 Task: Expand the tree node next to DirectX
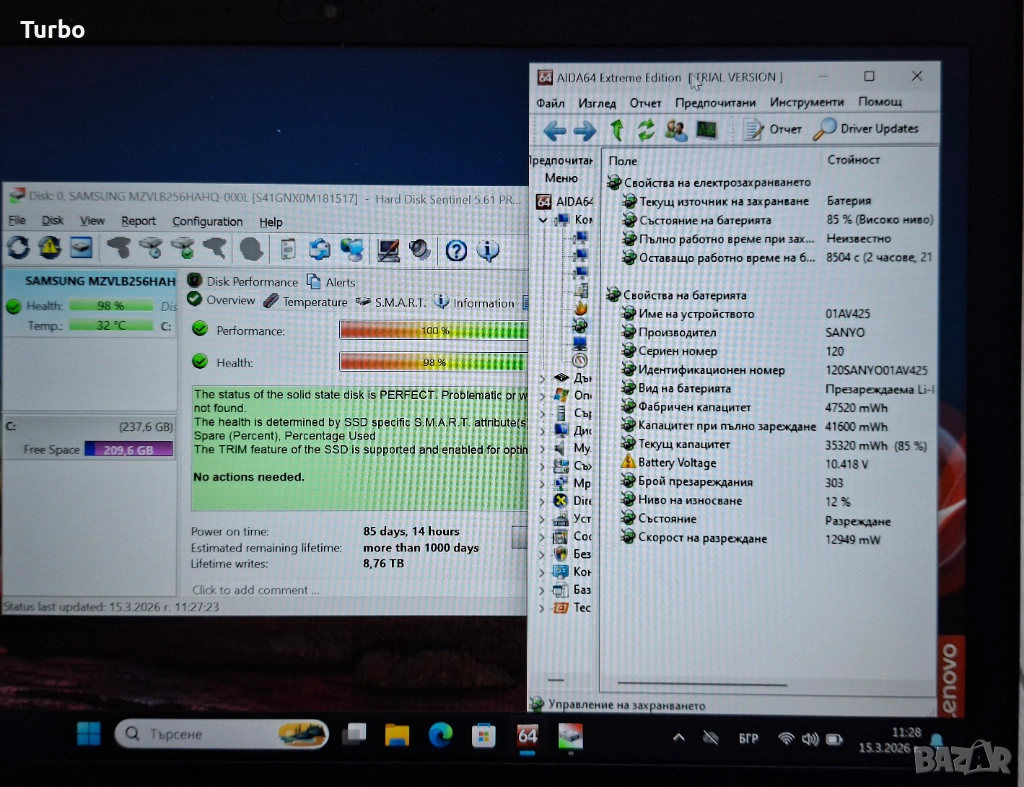[x=543, y=501]
